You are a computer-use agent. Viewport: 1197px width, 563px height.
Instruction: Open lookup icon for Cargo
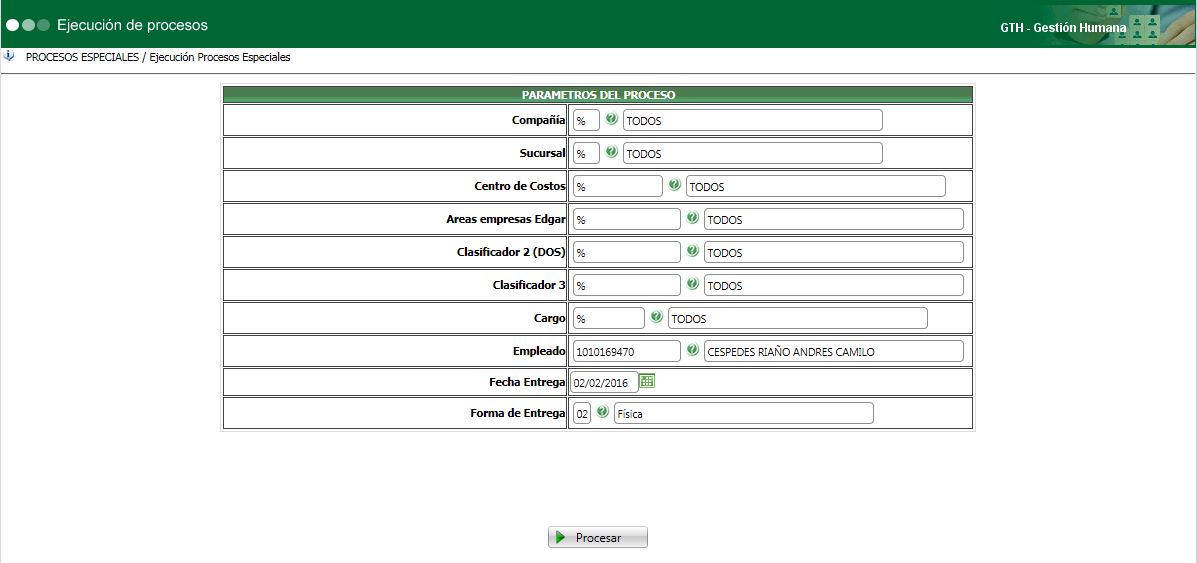[x=657, y=316]
